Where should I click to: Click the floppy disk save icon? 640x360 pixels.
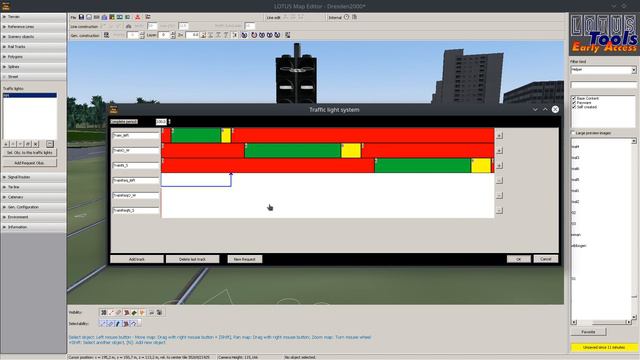(x=81, y=17)
